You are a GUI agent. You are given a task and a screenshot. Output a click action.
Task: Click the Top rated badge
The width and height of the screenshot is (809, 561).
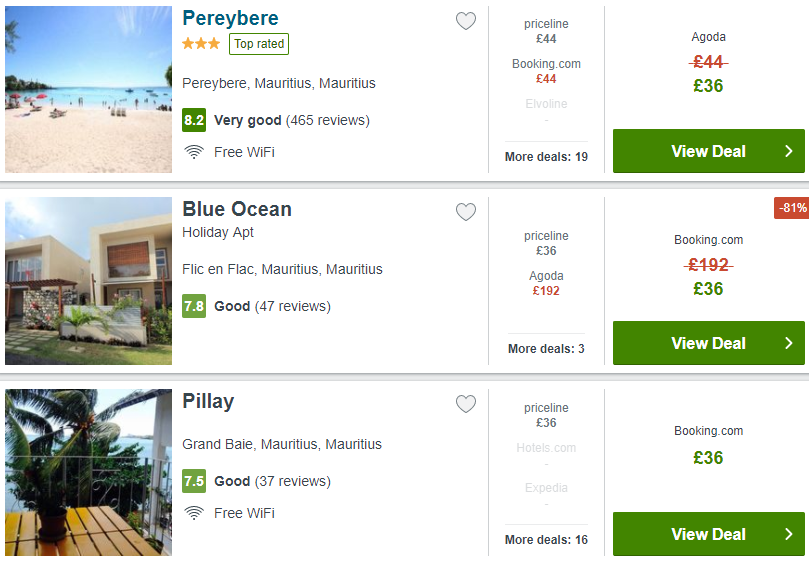259,44
